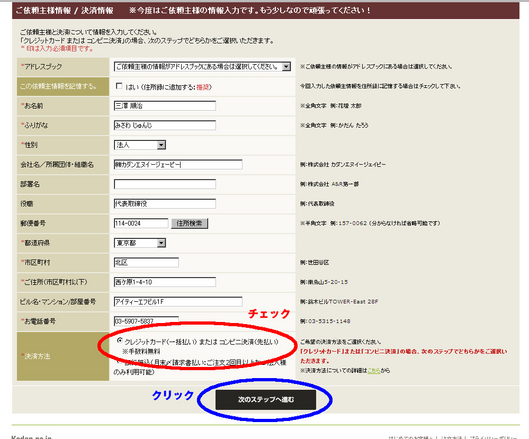Click the empty 部署名 input field
This screenshot has height=439, width=529.
tap(165, 184)
